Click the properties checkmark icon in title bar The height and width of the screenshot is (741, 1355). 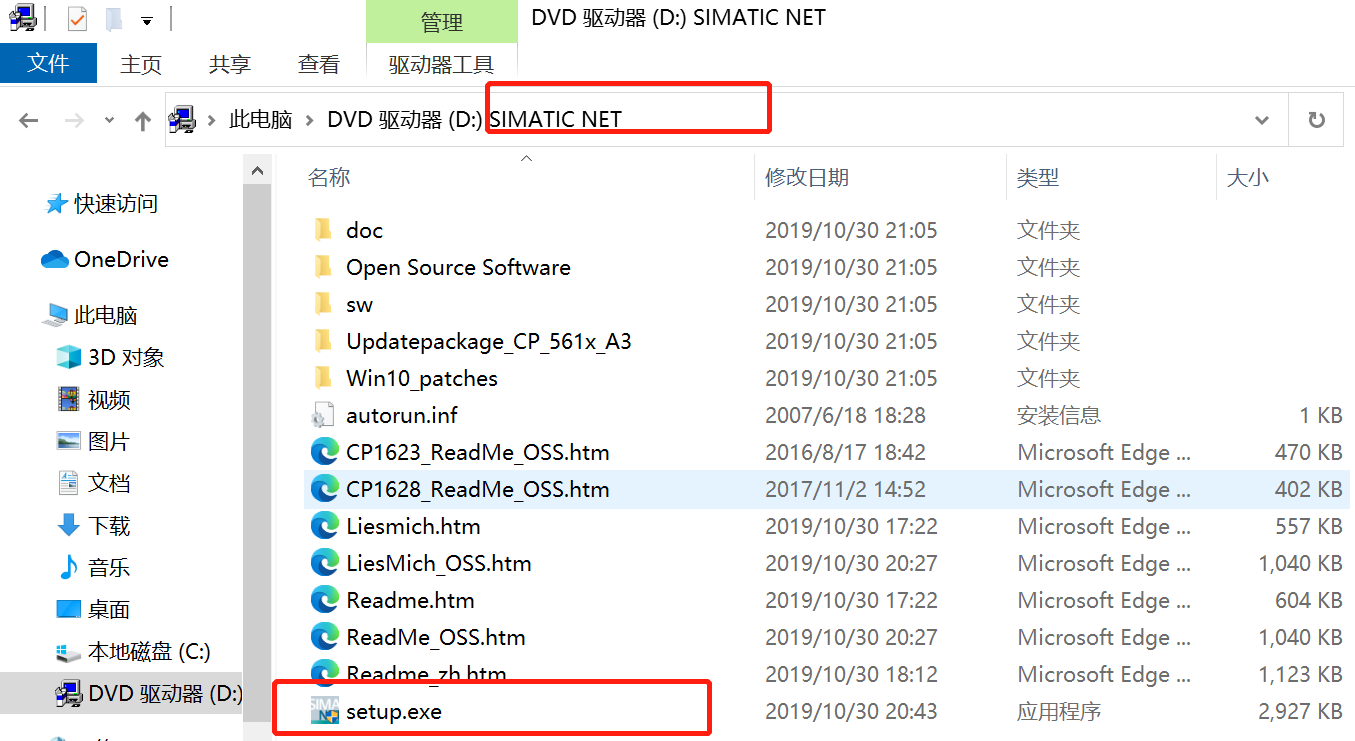click(78, 19)
